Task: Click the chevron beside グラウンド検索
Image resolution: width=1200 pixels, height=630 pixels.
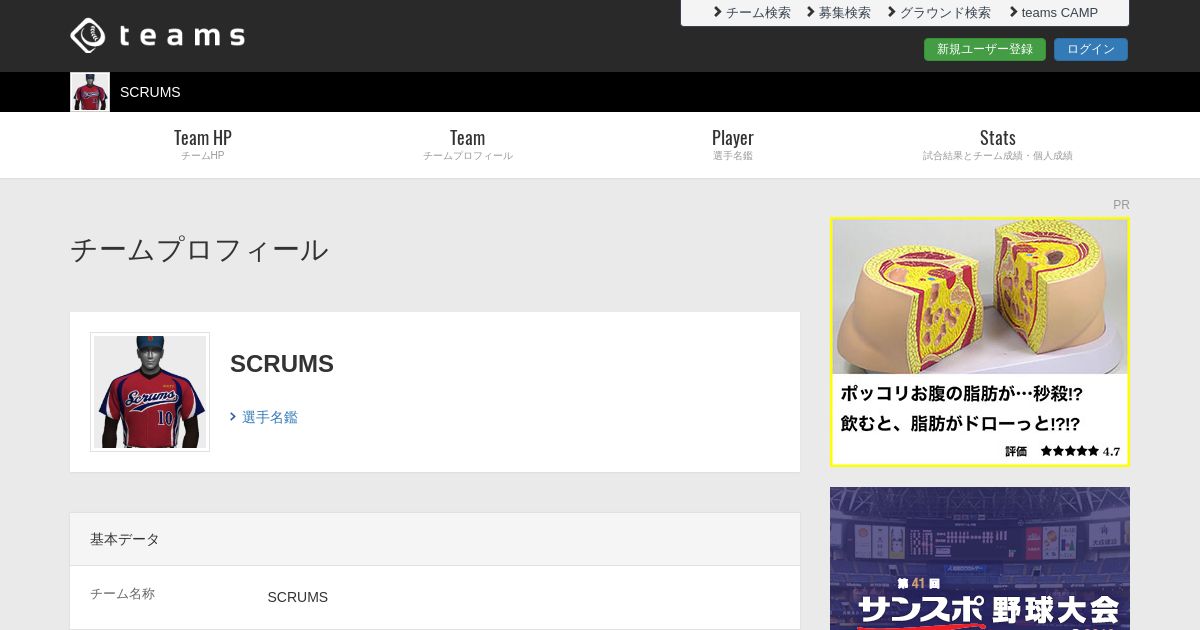Action: pyautogui.click(x=892, y=12)
